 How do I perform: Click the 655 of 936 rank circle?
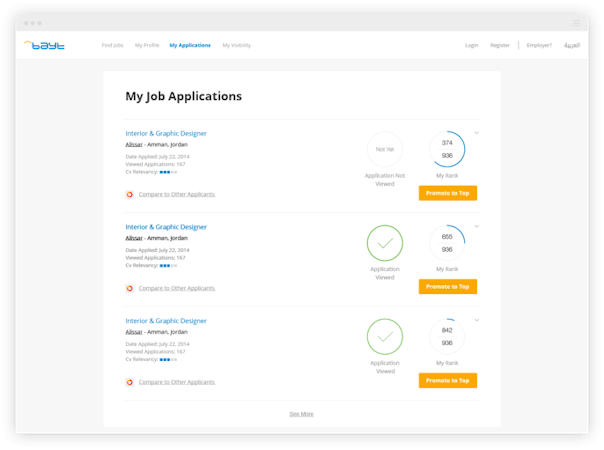(447, 243)
